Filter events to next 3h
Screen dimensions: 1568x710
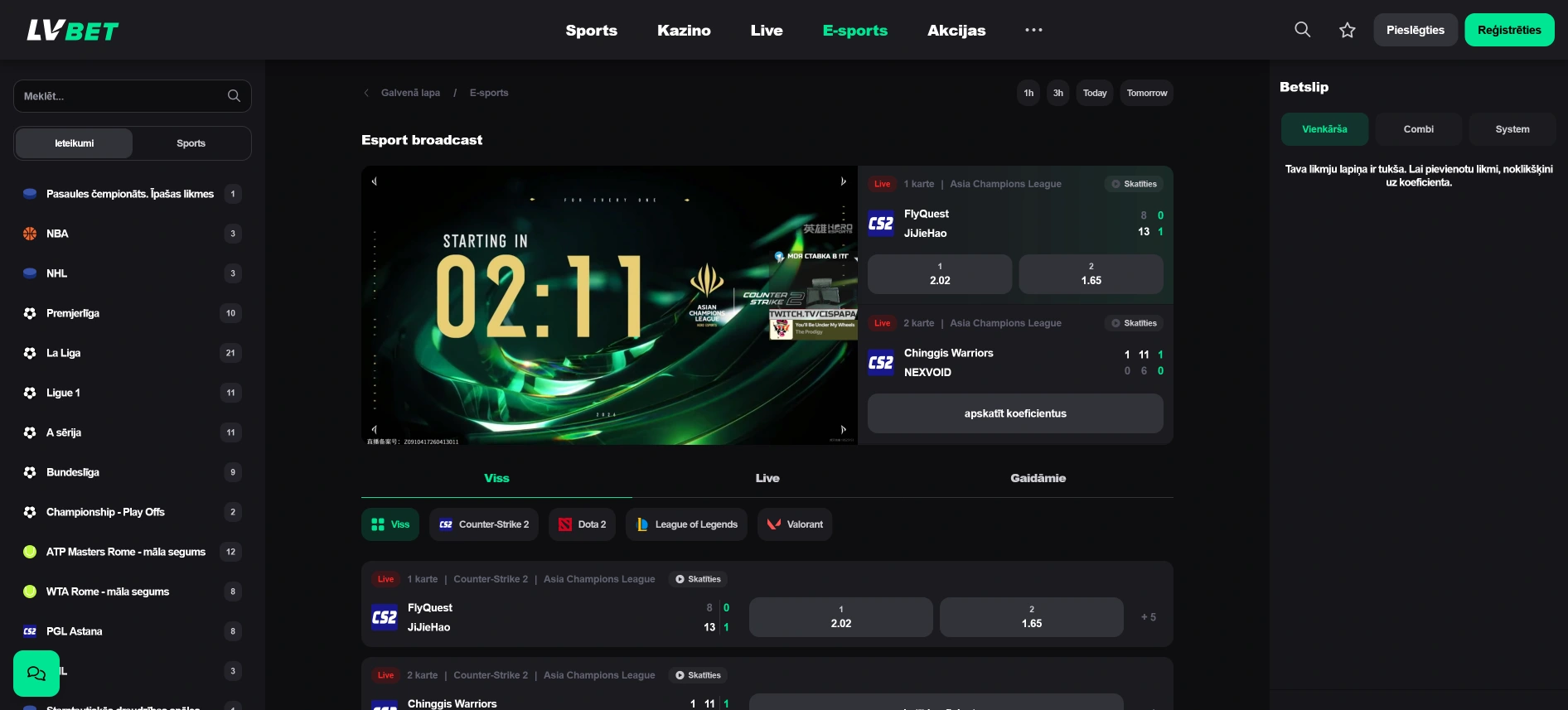click(1058, 93)
